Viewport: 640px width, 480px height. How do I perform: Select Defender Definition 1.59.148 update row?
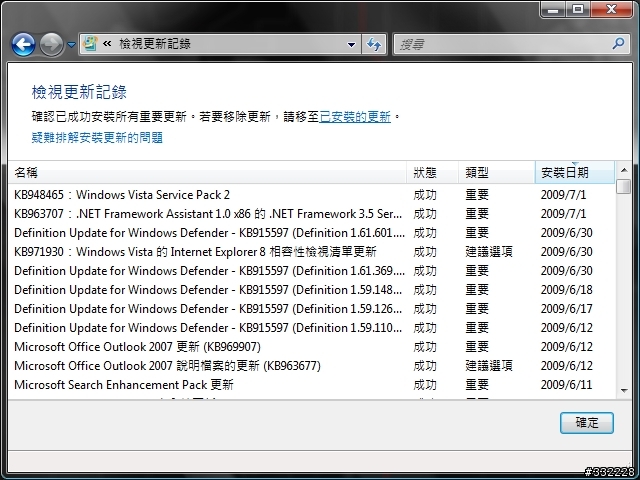point(311,290)
